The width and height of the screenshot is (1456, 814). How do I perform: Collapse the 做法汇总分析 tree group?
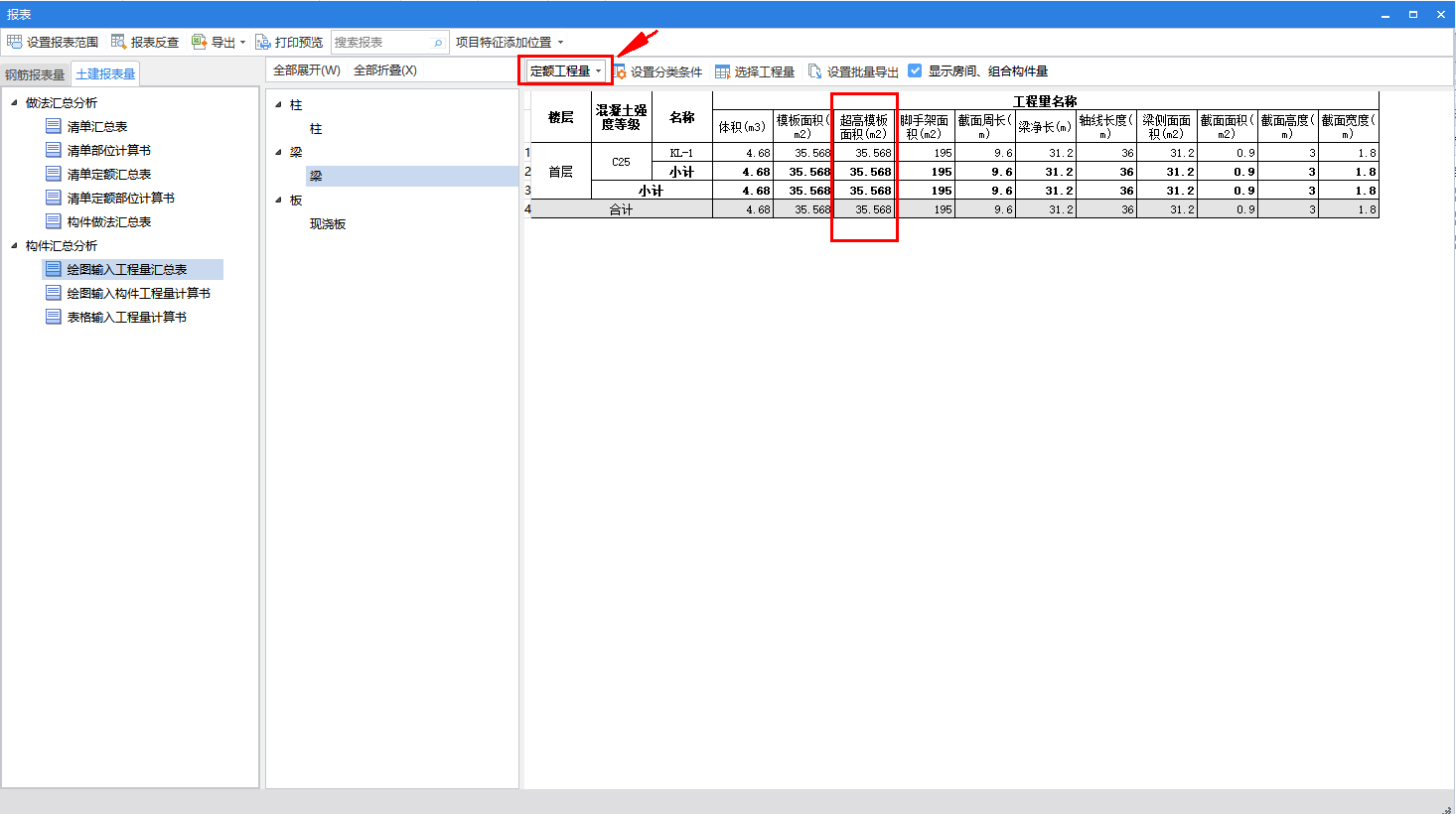click(14, 102)
